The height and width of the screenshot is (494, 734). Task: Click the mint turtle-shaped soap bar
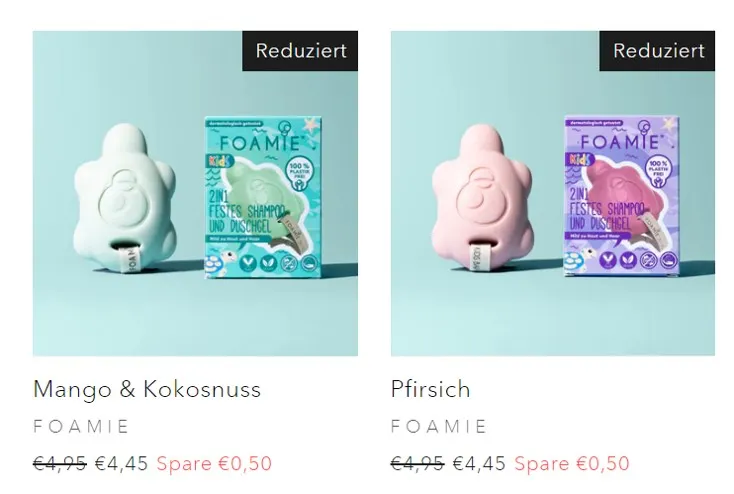[125, 199]
